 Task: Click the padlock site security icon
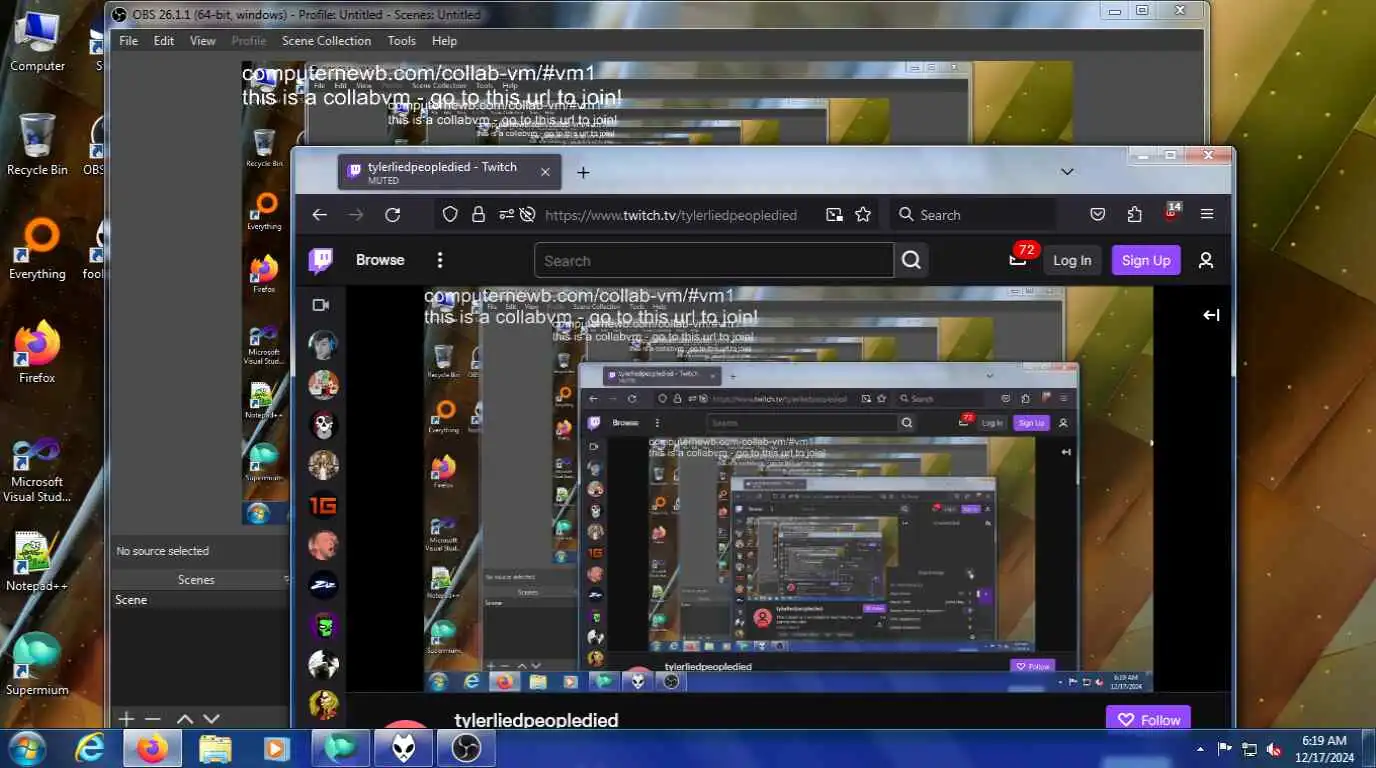(x=478, y=215)
